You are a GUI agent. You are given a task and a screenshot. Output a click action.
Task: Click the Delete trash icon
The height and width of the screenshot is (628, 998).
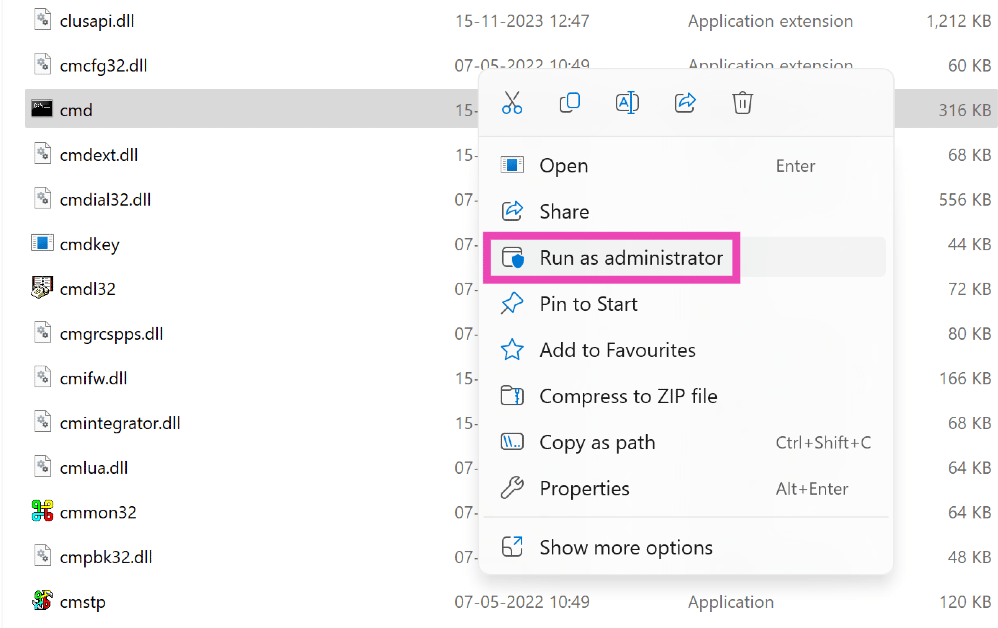[x=742, y=102]
